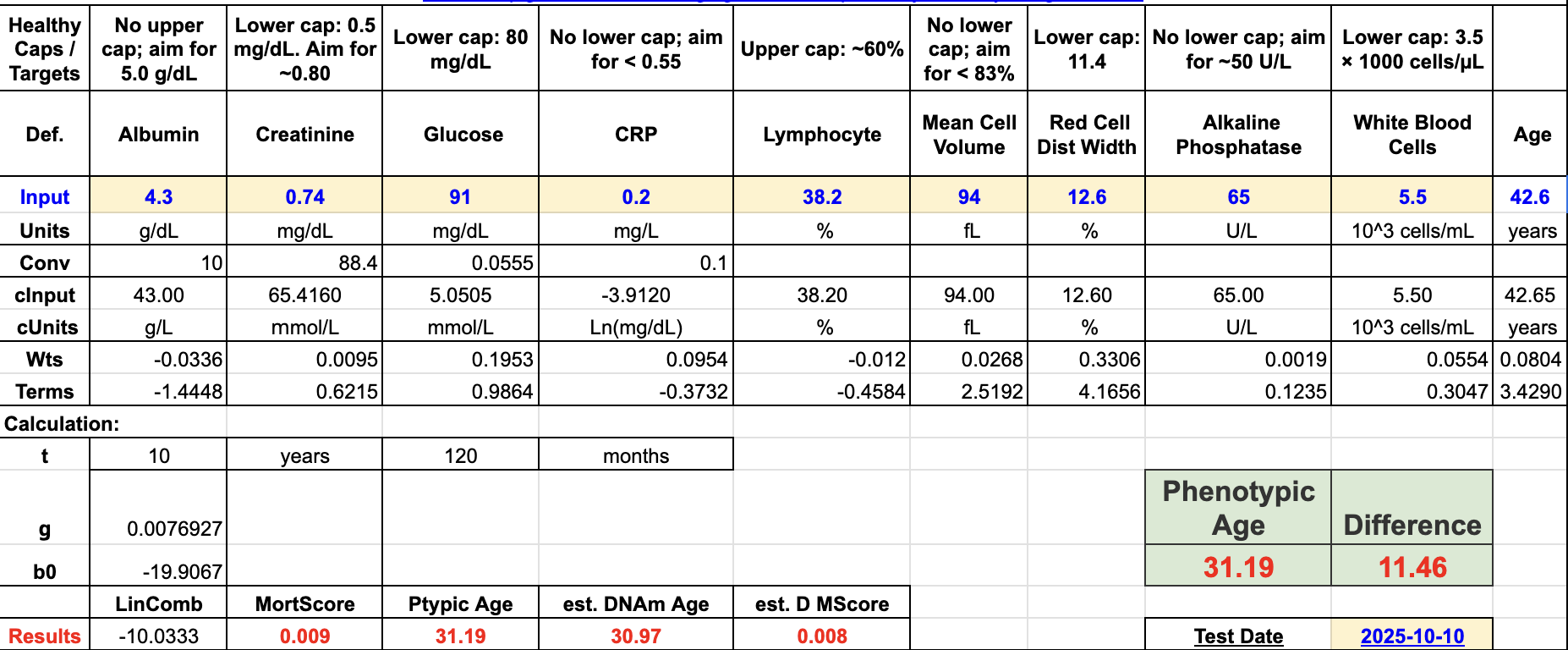
Task: Select the Lymphocyte input cell 38.2
Action: (x=821, y=196)
